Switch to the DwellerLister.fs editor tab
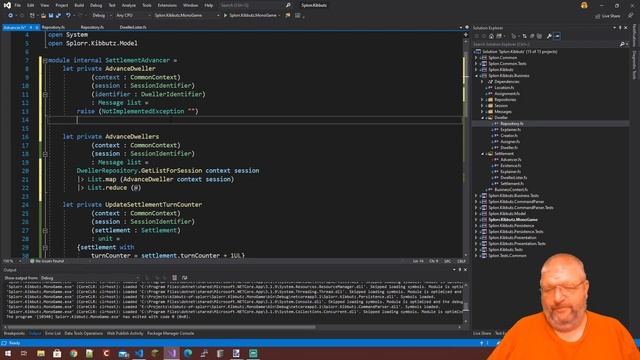Screen dimensions: 640x360 133,27
